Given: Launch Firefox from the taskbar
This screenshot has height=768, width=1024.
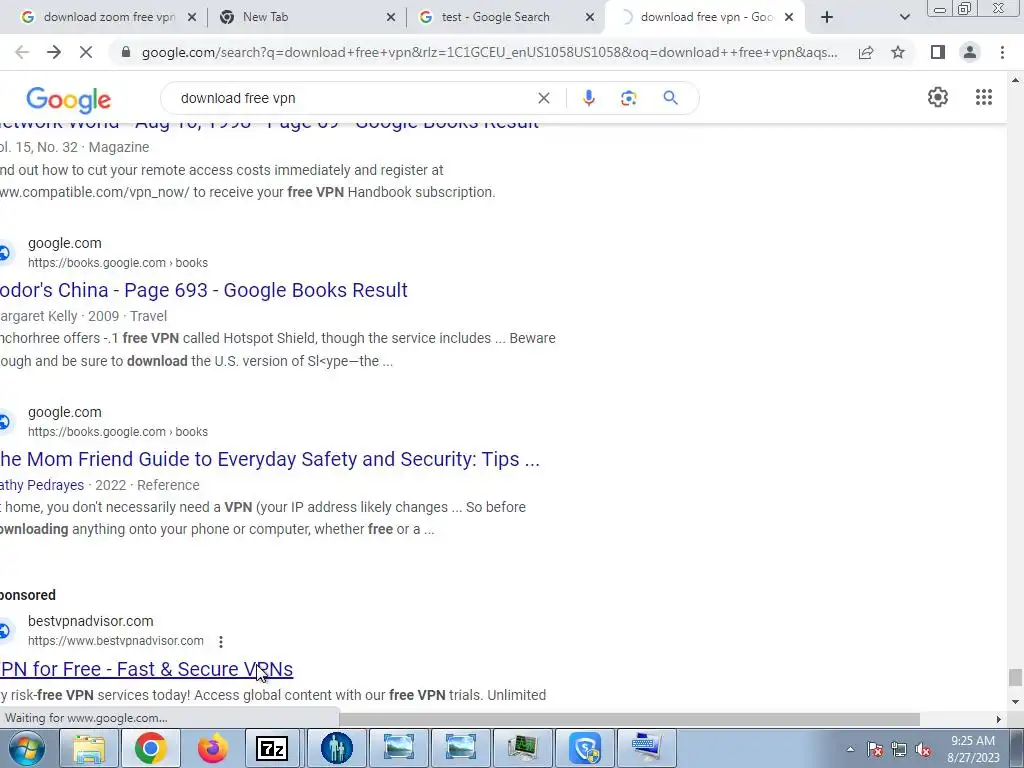Looking at the screenshot, I should pyautogui.click(x=212, y=748).
